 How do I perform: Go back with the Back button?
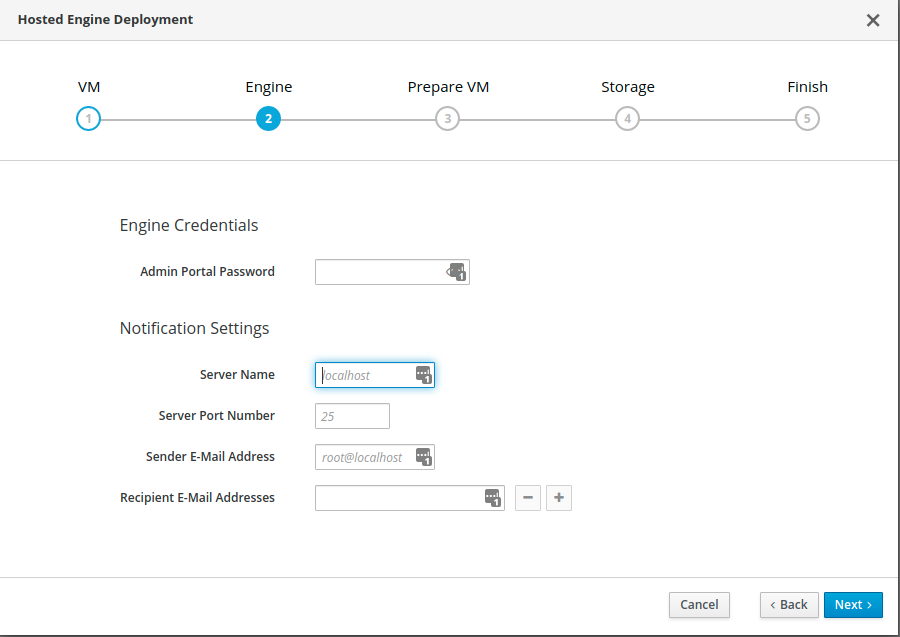[x=788, y=604]
